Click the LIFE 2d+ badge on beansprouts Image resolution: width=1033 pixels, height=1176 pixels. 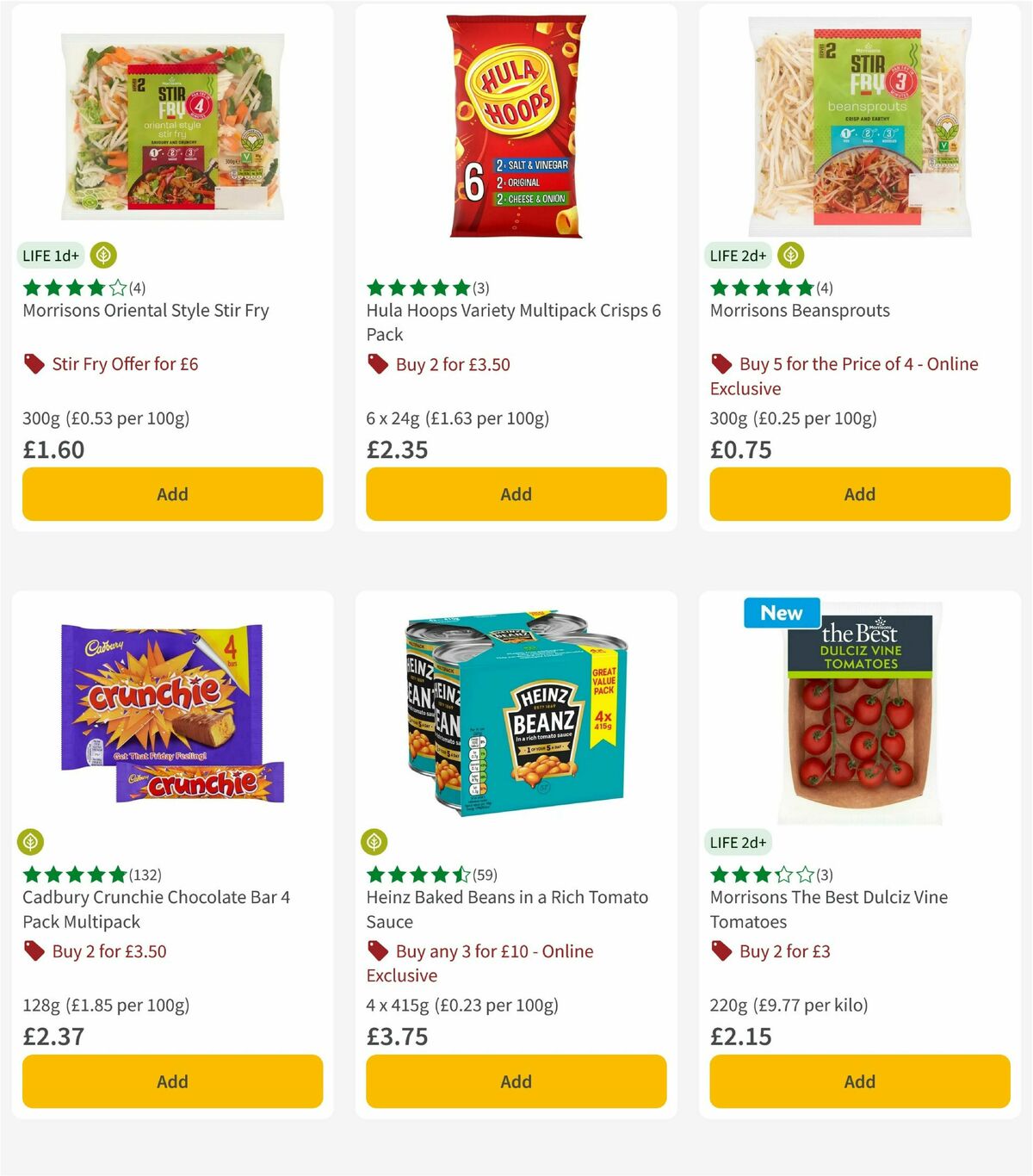737,256
